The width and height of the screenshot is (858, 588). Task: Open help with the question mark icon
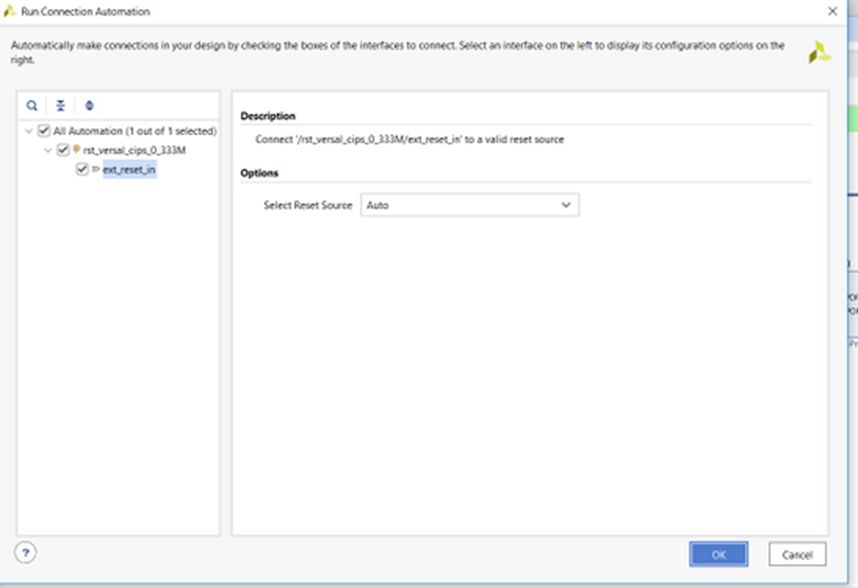tap(26, 552)
